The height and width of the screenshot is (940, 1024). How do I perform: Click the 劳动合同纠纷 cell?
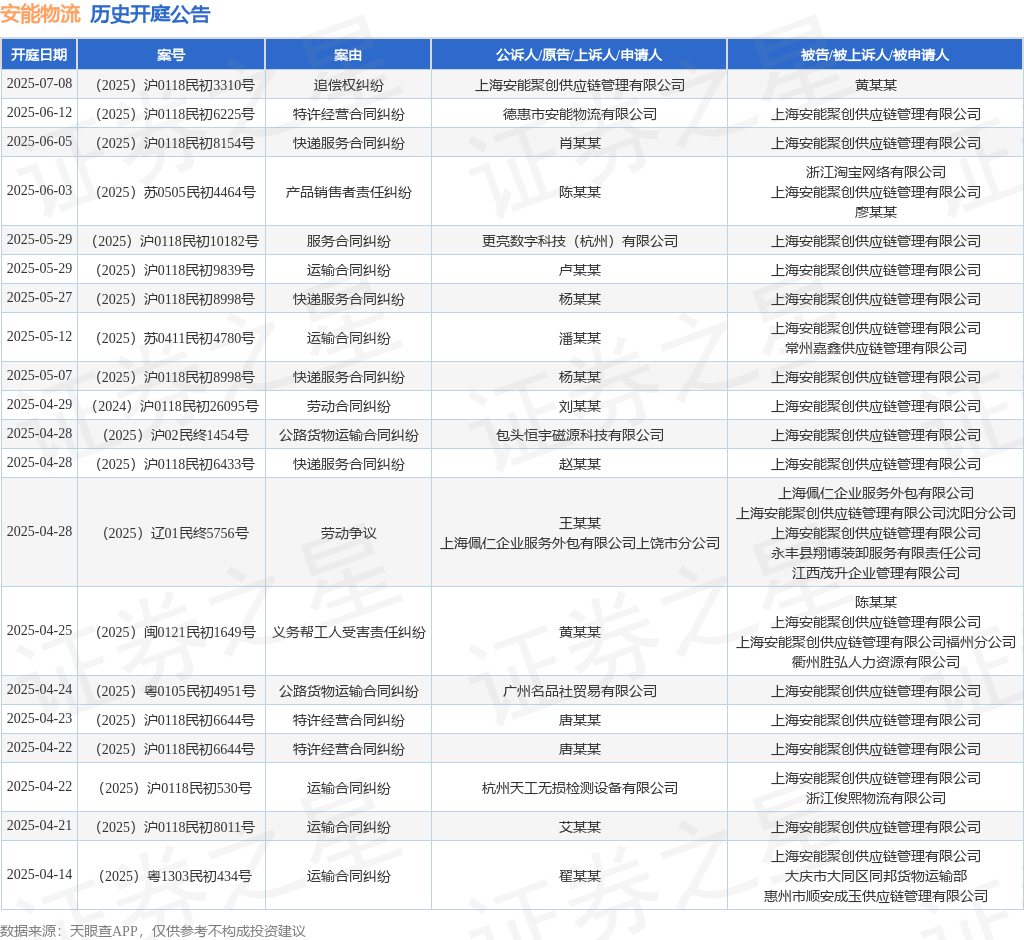348,406
